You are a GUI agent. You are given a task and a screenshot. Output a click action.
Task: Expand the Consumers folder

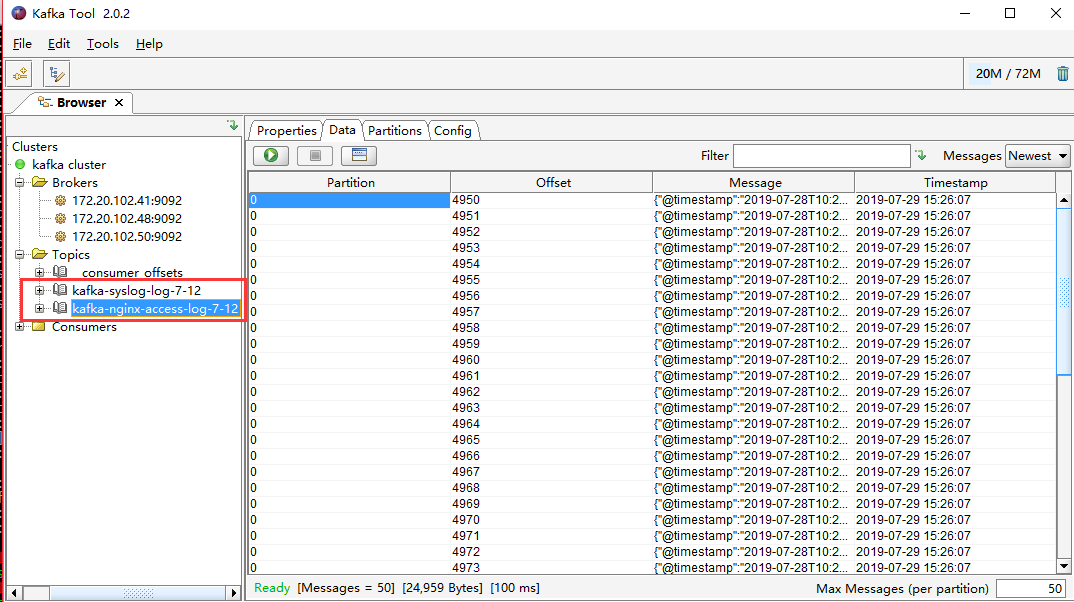(21, 327)
